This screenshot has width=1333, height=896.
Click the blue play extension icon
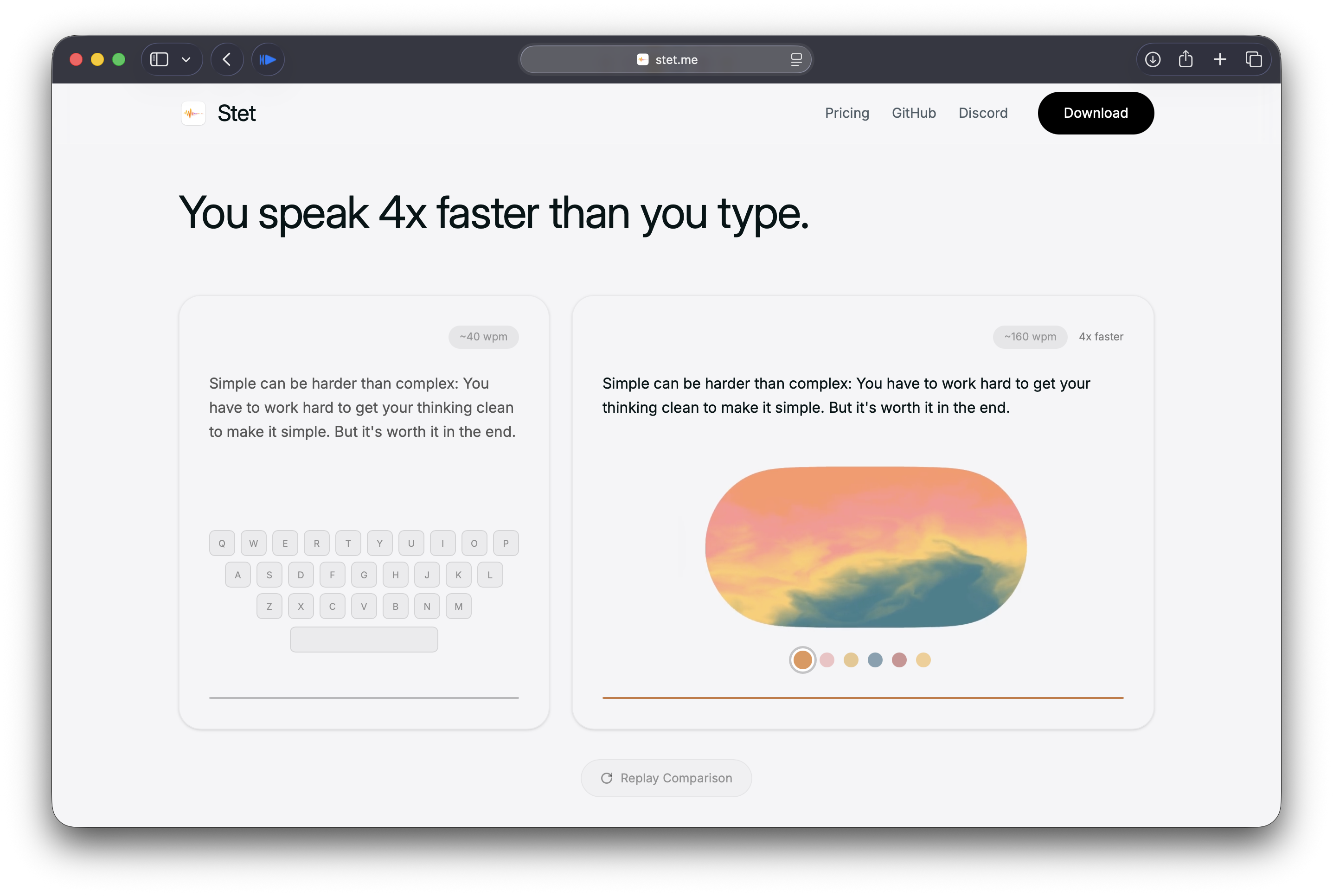(x=268, y=59)
